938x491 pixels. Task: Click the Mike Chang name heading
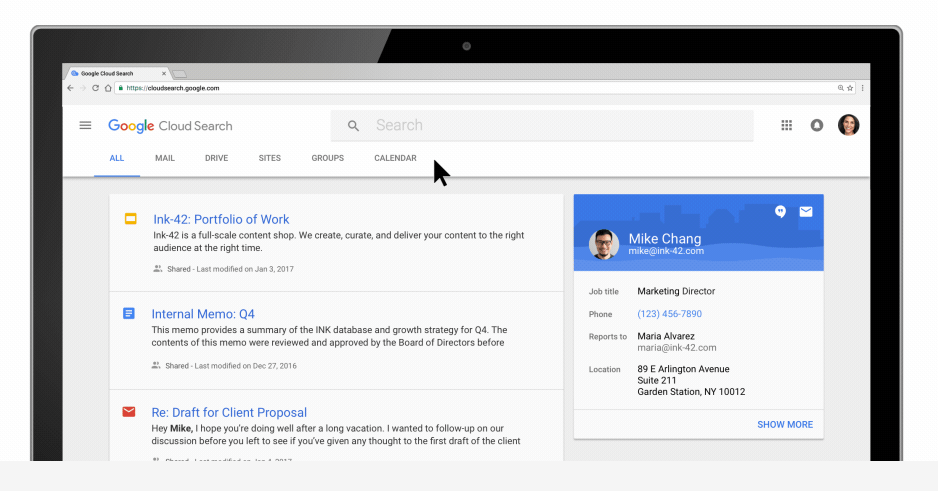(665, 239)
